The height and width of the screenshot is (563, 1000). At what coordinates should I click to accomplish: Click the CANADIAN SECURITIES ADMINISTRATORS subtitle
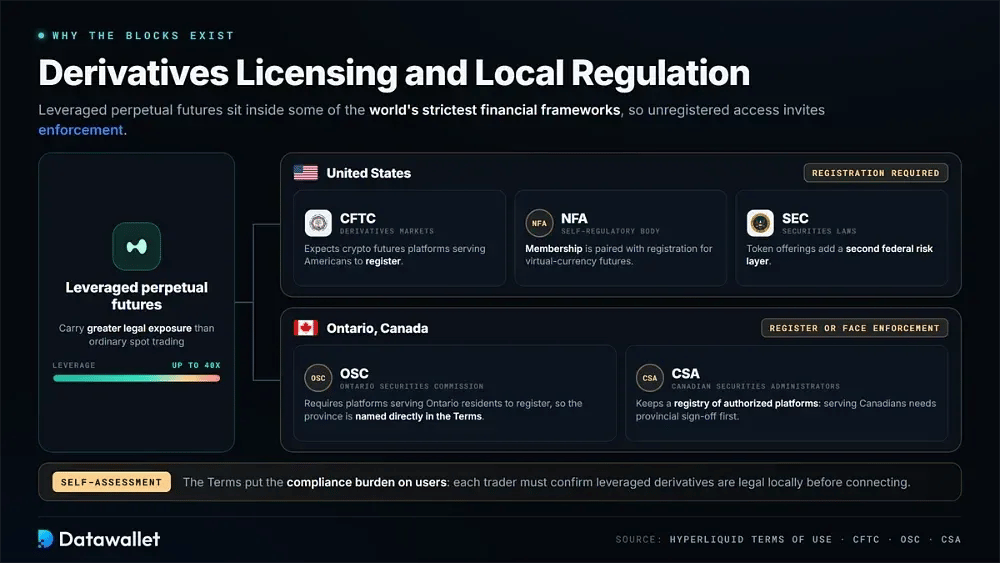tap(755, 386)
